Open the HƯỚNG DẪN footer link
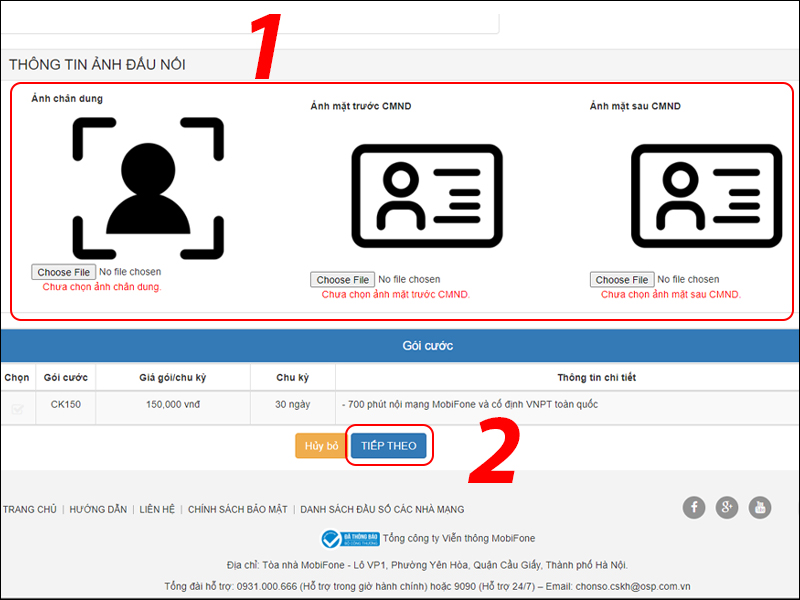Screen dimensions: 800x600 98,510
